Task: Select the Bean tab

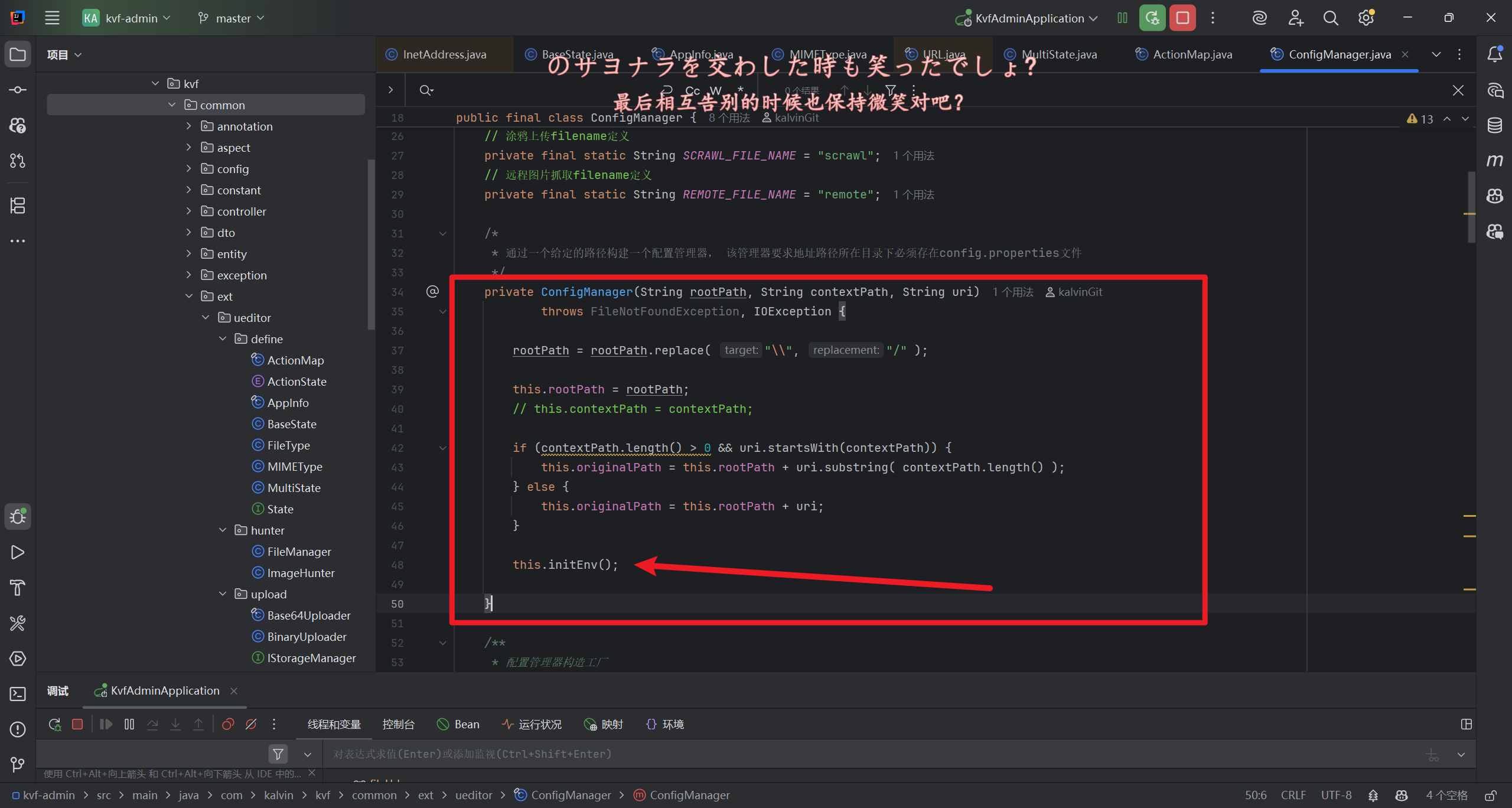Action: pyautogui.click(x=458, y=724)
